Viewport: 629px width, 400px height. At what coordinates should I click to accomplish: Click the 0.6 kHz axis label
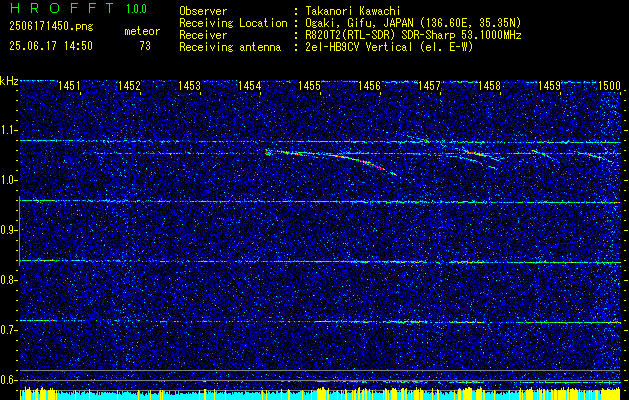(8, 380)
